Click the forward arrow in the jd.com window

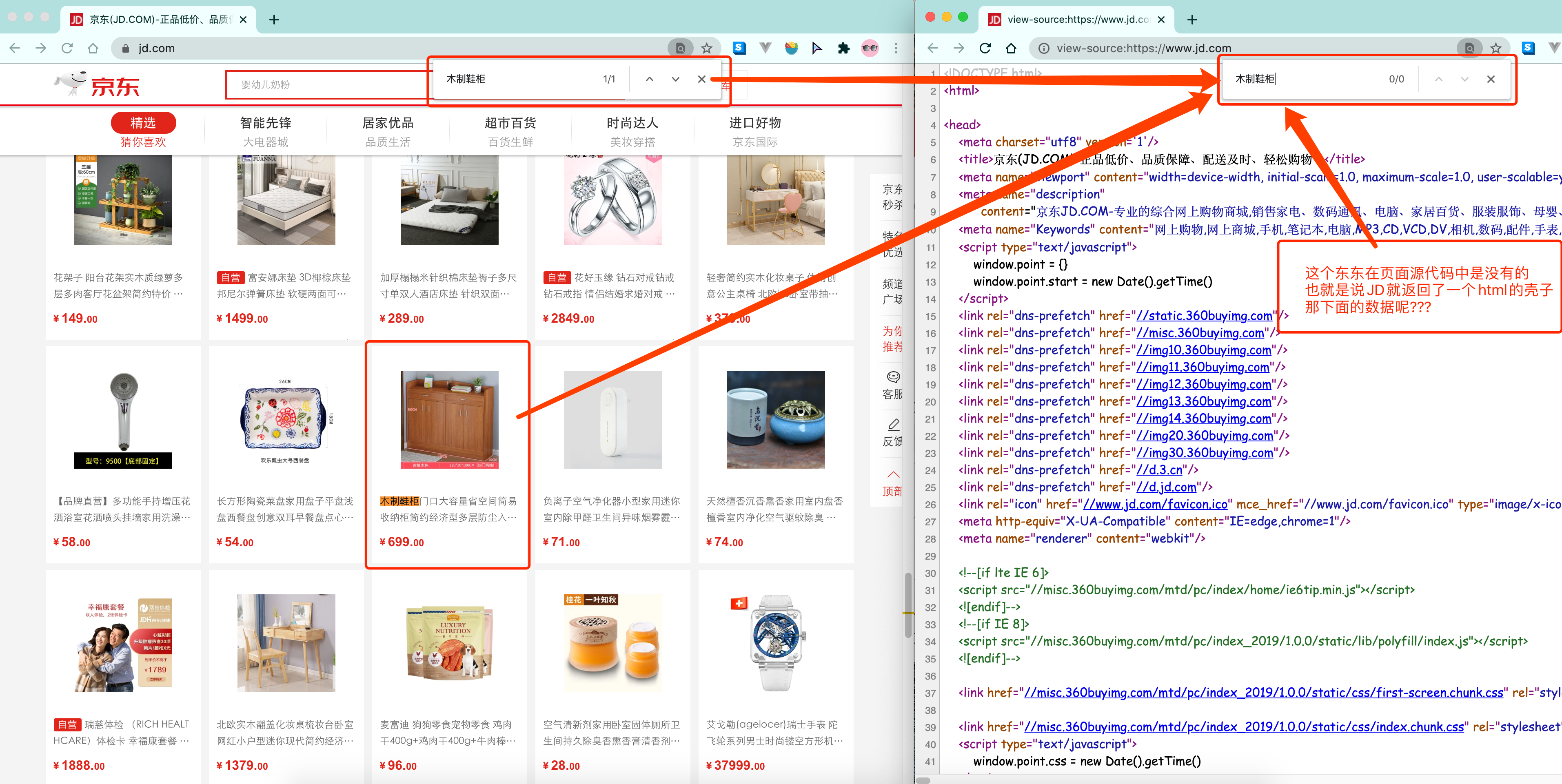[41, 48]
